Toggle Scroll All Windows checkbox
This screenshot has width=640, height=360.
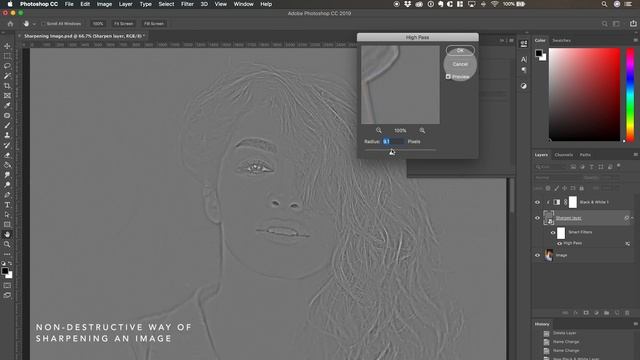pyautogui.click(x=43, y=24)
